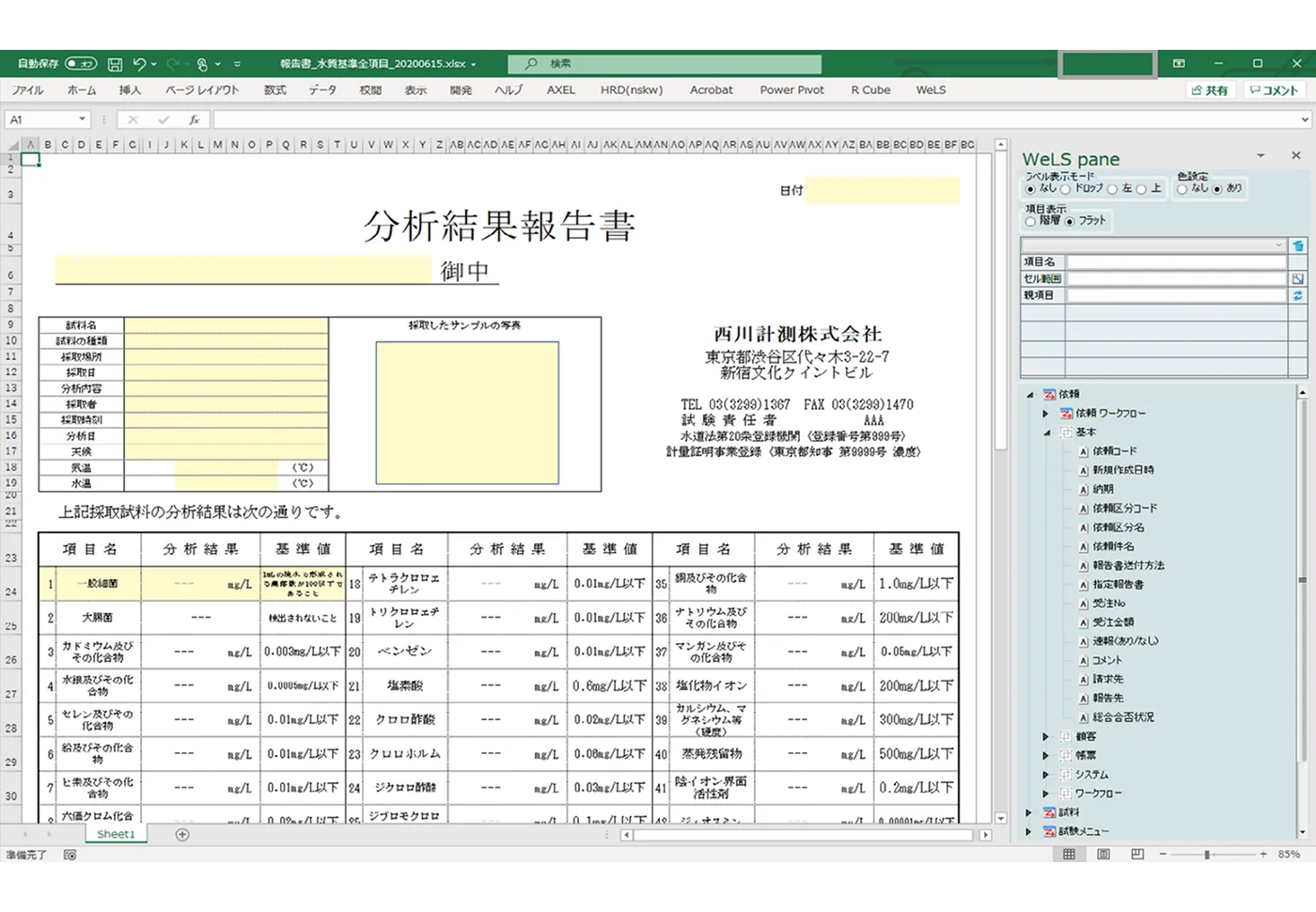Select the 上 label mode radio
Image resolution: width=1316 pixels, height=912 pixels.
tap(1141, 189)
